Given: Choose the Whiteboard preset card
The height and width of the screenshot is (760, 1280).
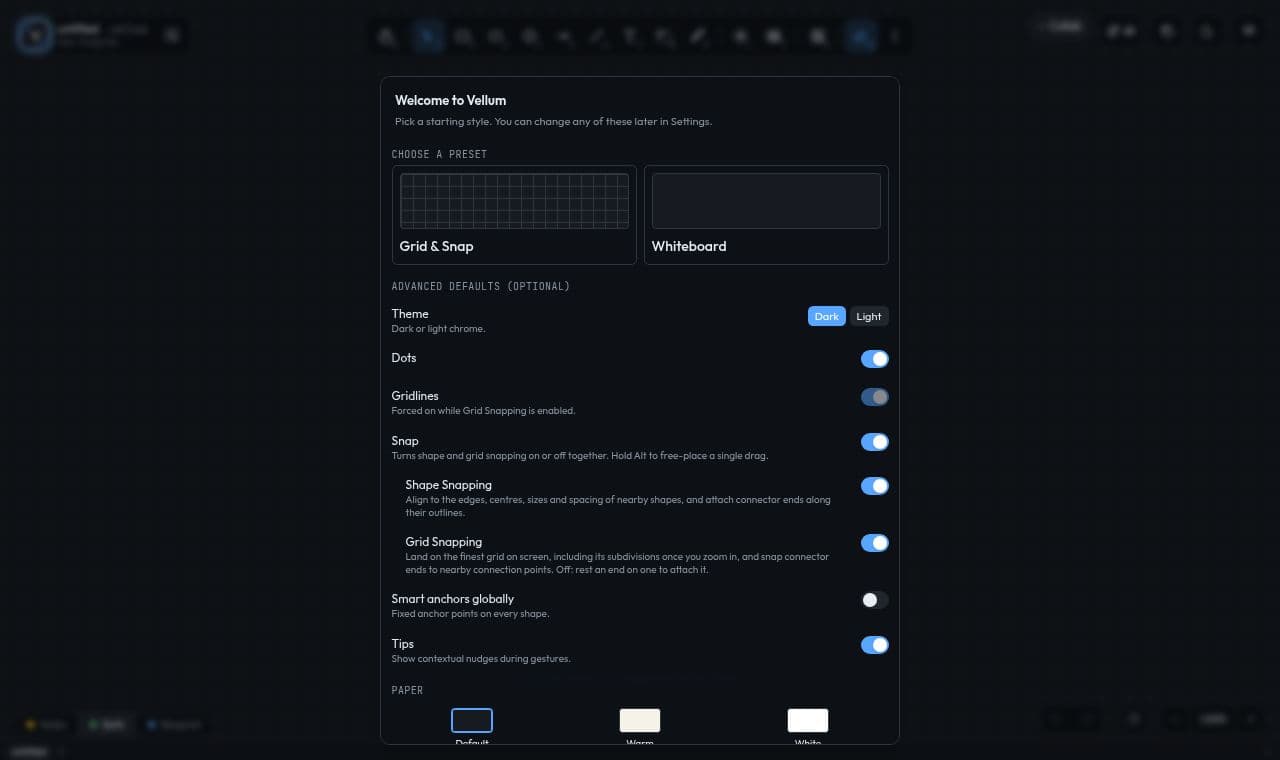Looking at the screenshot, I should [766, 215].
